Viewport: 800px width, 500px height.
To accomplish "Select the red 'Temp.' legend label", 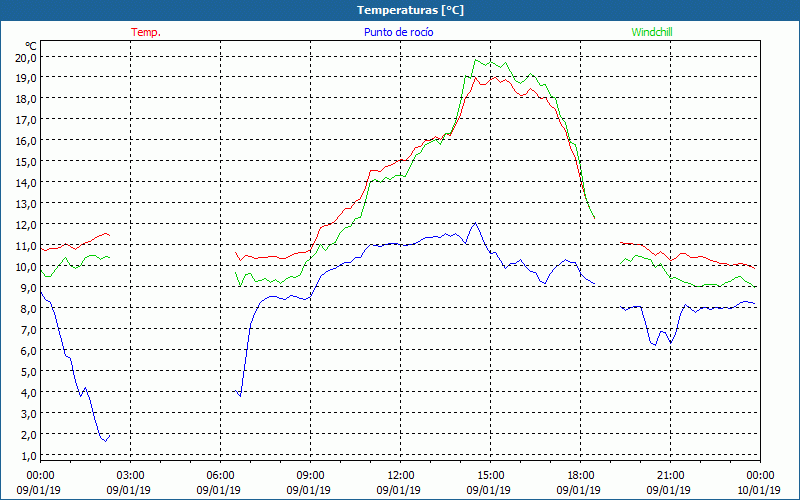I will (x=146, y=32).
